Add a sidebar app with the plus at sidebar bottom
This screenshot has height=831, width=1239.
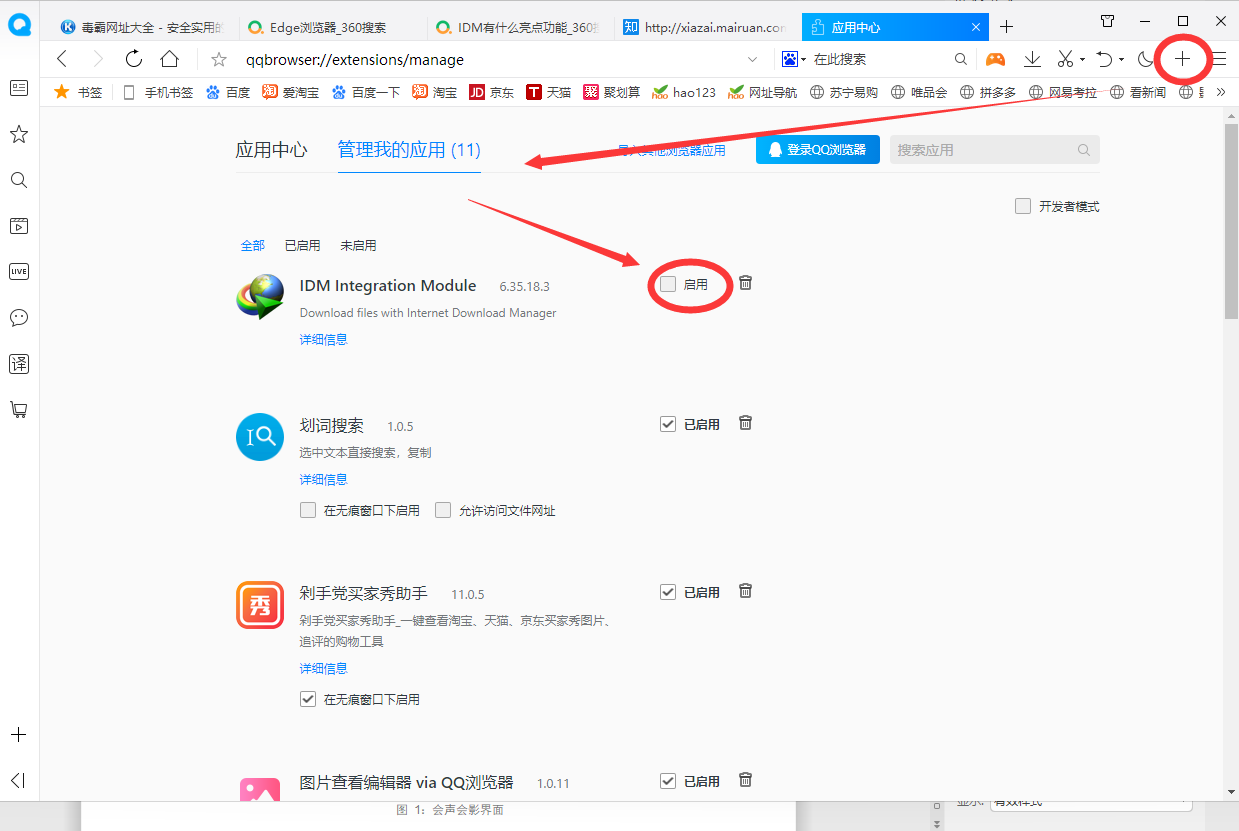[19, 735]
